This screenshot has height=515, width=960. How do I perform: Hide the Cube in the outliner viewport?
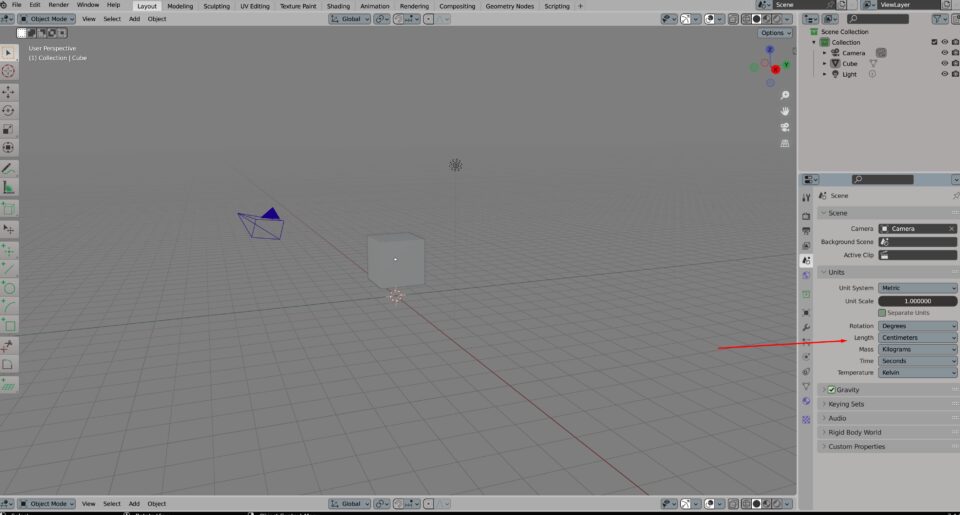(x=943, y=63)
